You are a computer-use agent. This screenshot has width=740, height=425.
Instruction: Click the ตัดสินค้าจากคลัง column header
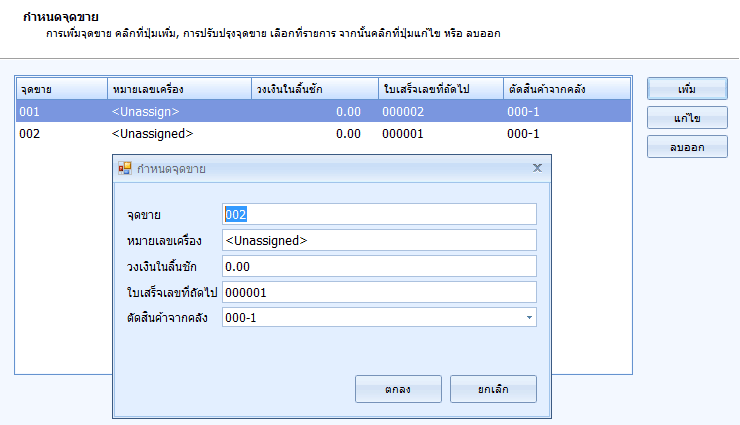tap(566, 89)
